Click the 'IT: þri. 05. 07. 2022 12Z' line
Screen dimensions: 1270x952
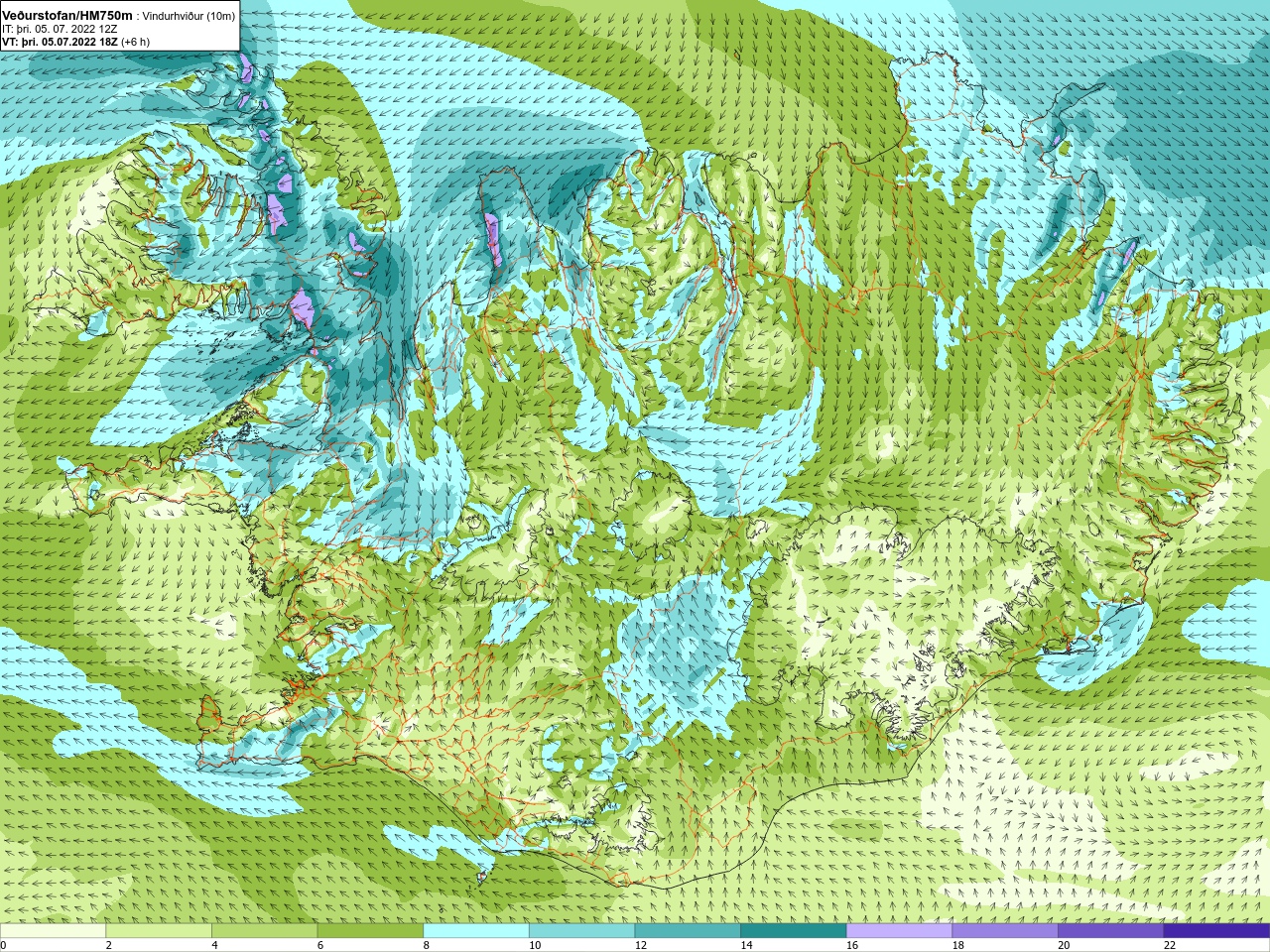click(60, 29)
